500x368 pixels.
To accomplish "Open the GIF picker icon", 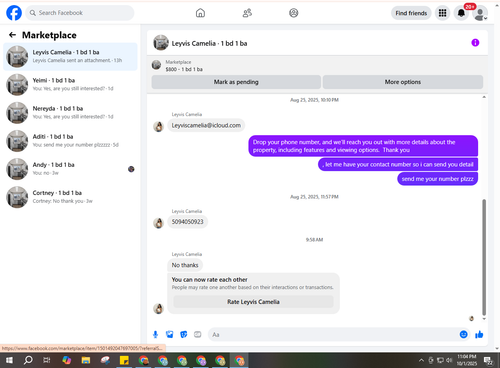I will [198, 334].
